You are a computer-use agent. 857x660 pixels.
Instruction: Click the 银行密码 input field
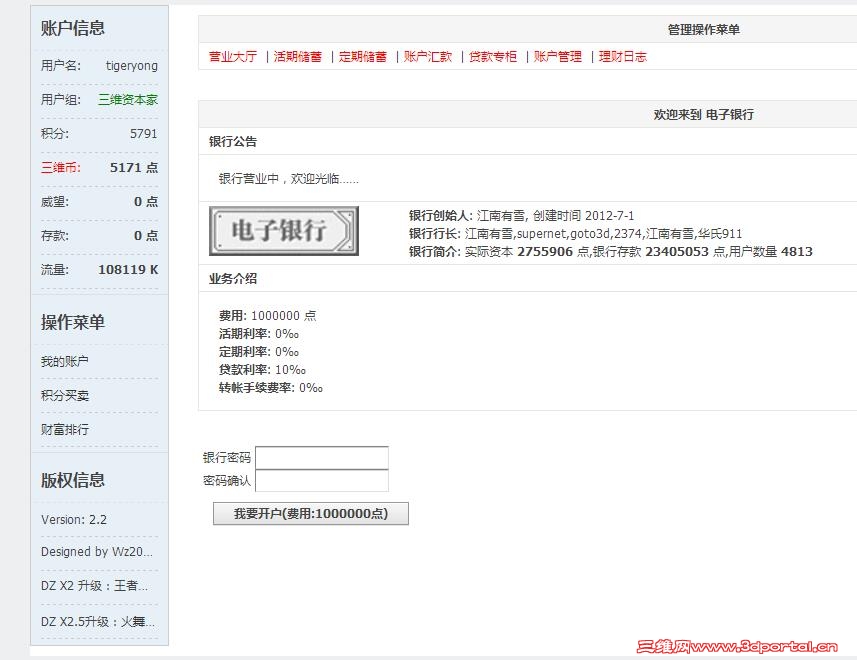pyautogui.click(x=322, y=458)
